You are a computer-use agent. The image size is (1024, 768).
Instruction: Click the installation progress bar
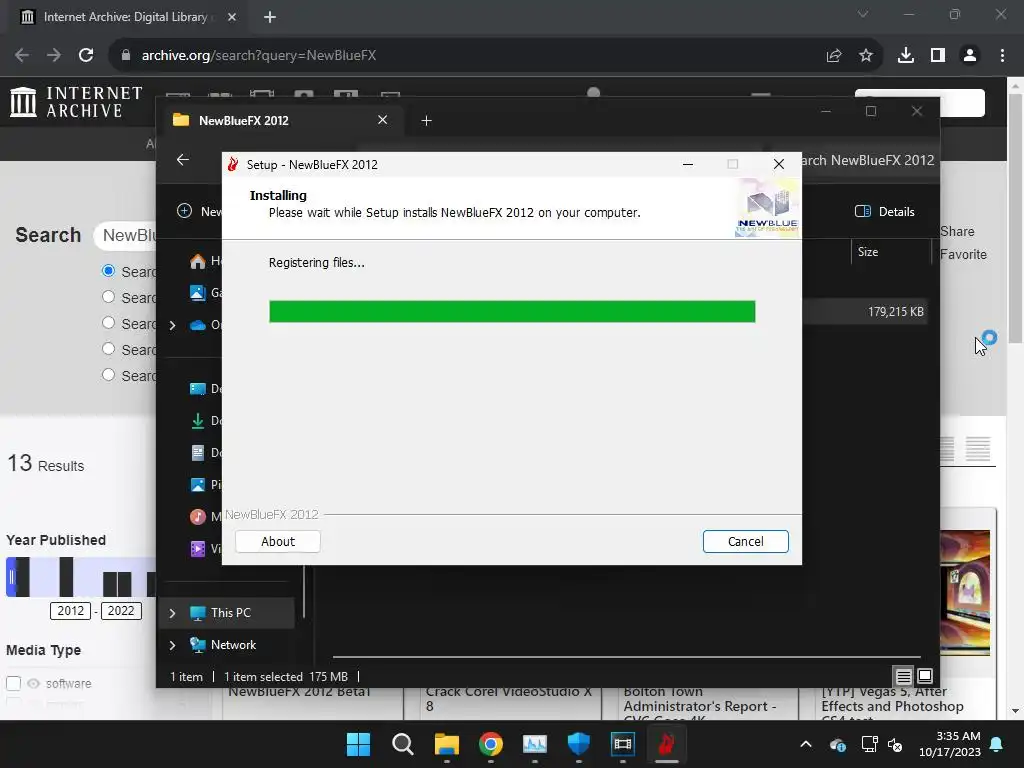(512, 312)
